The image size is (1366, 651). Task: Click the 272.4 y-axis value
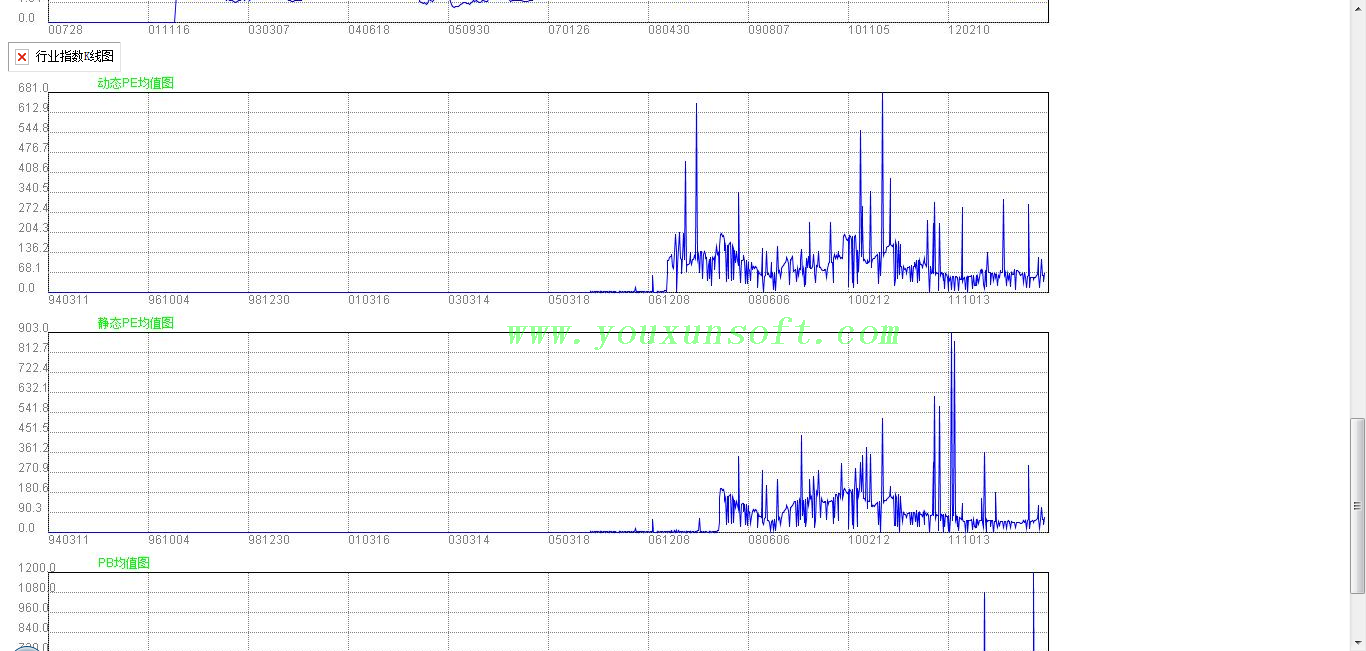(33, 208)
